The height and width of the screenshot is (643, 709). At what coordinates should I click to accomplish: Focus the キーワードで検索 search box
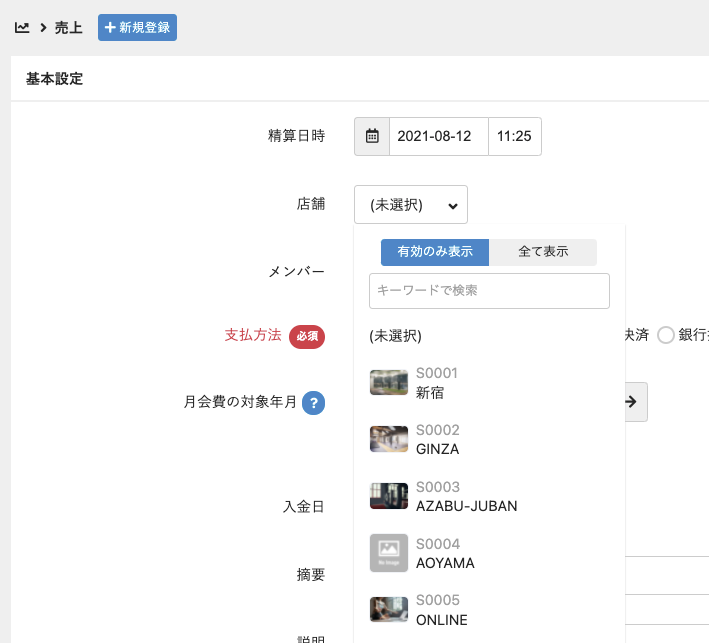pyautogui.click(x=489, y=291)
